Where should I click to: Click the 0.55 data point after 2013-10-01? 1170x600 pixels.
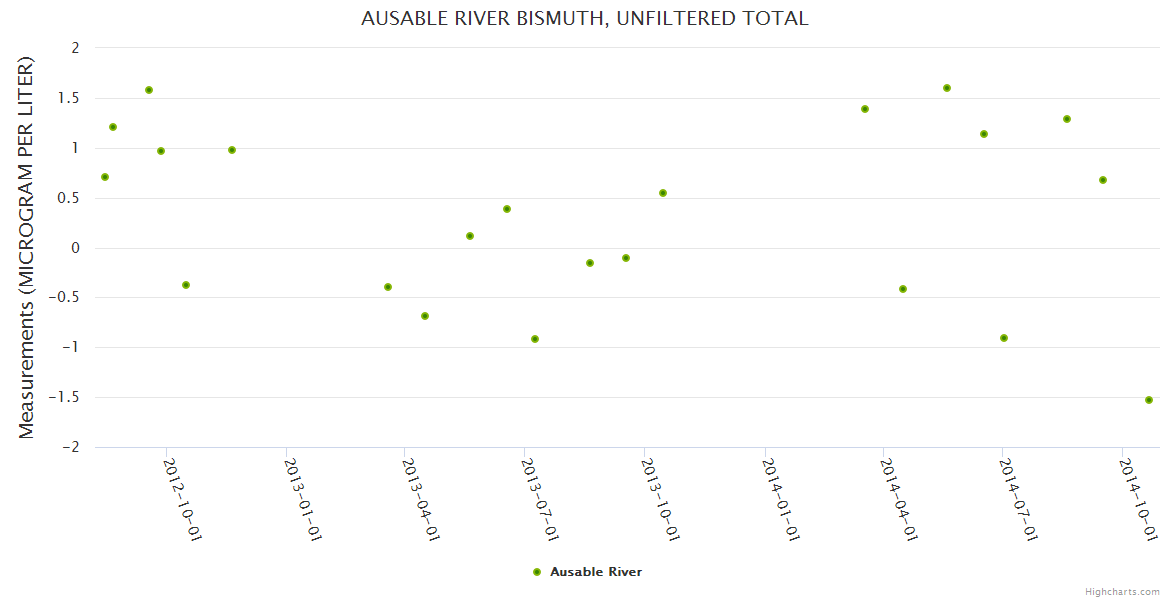click(x=663, y=193)
